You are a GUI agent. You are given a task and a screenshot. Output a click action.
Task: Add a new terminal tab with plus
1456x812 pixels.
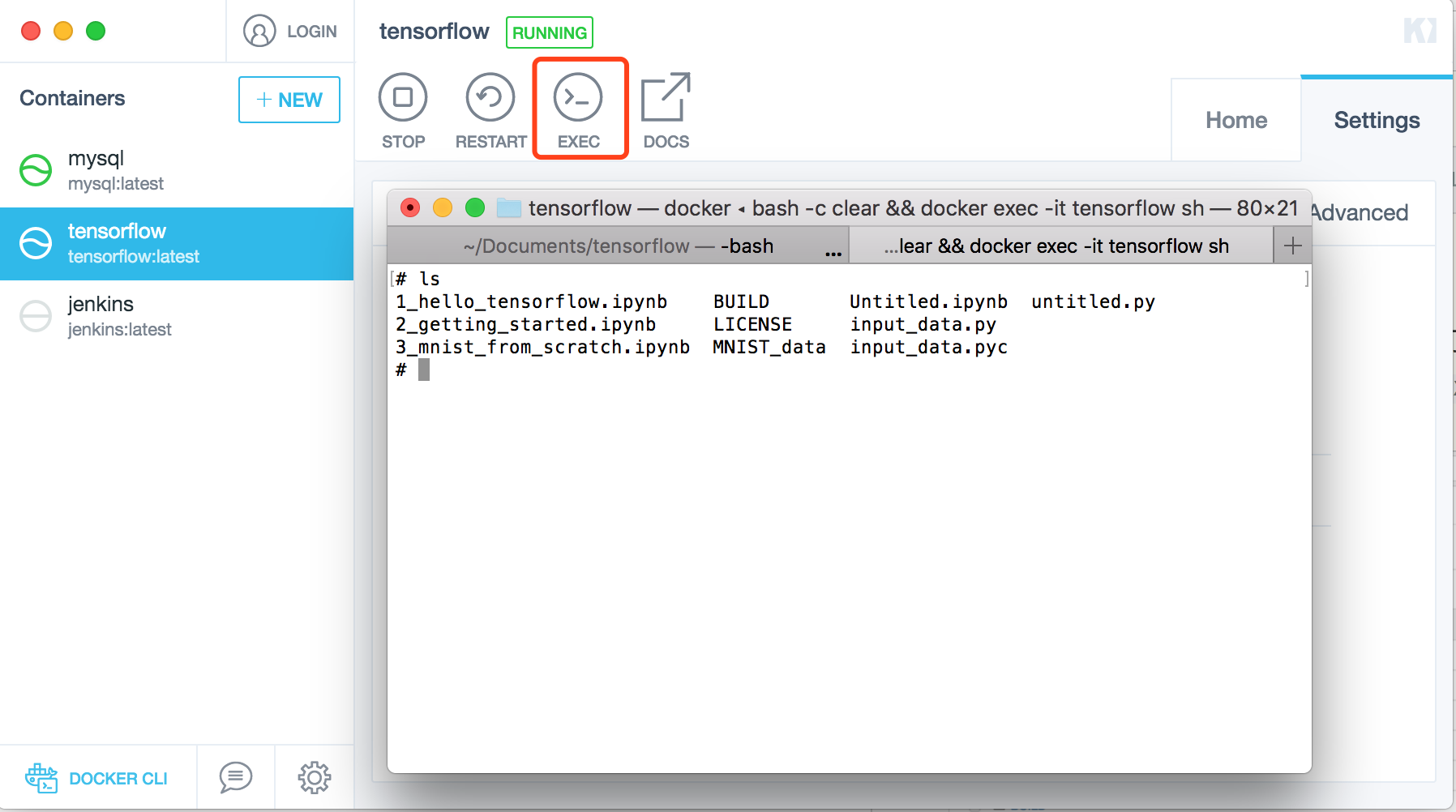click(1293, 246)
